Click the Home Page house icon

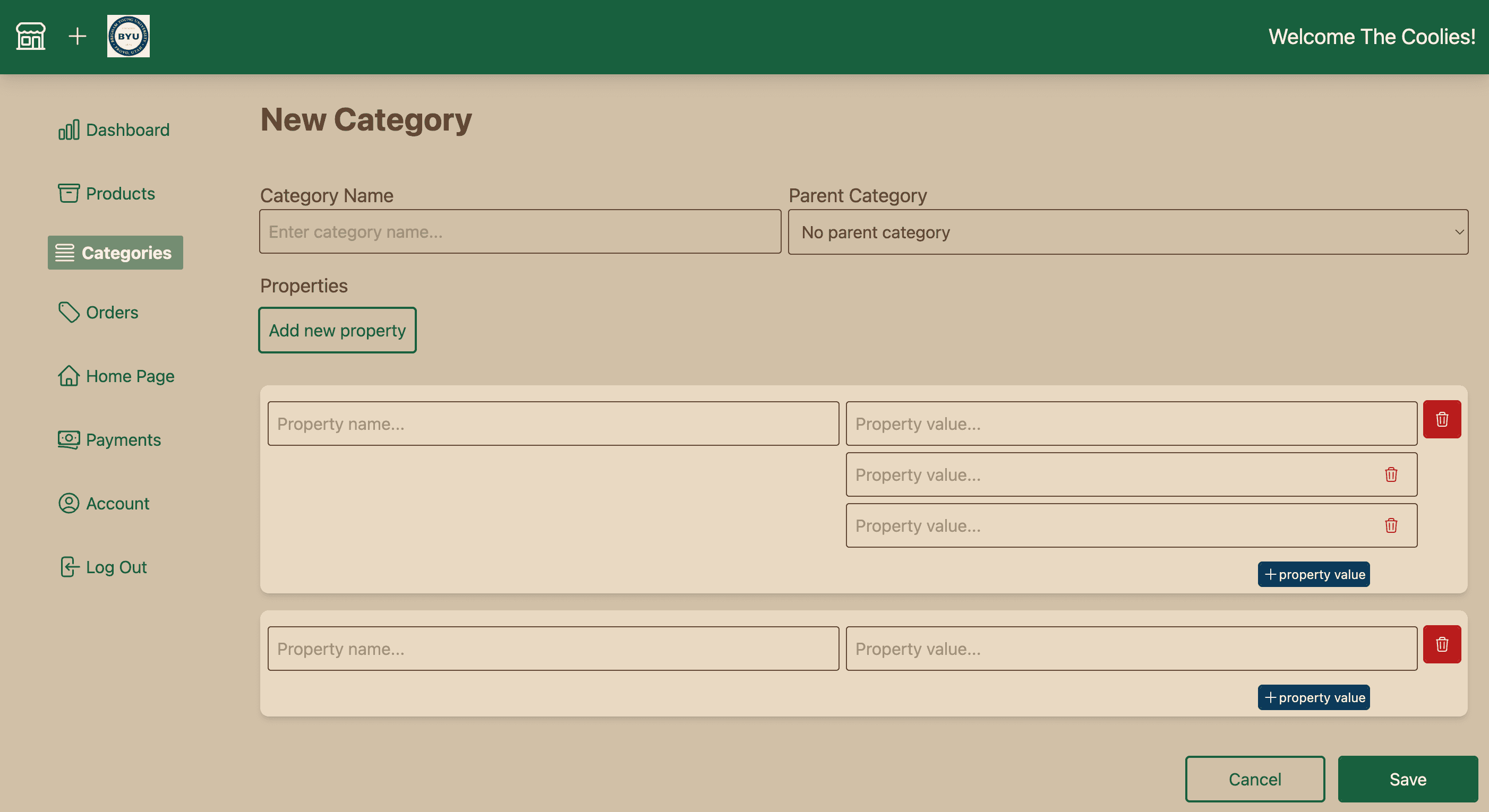[68, 376]
